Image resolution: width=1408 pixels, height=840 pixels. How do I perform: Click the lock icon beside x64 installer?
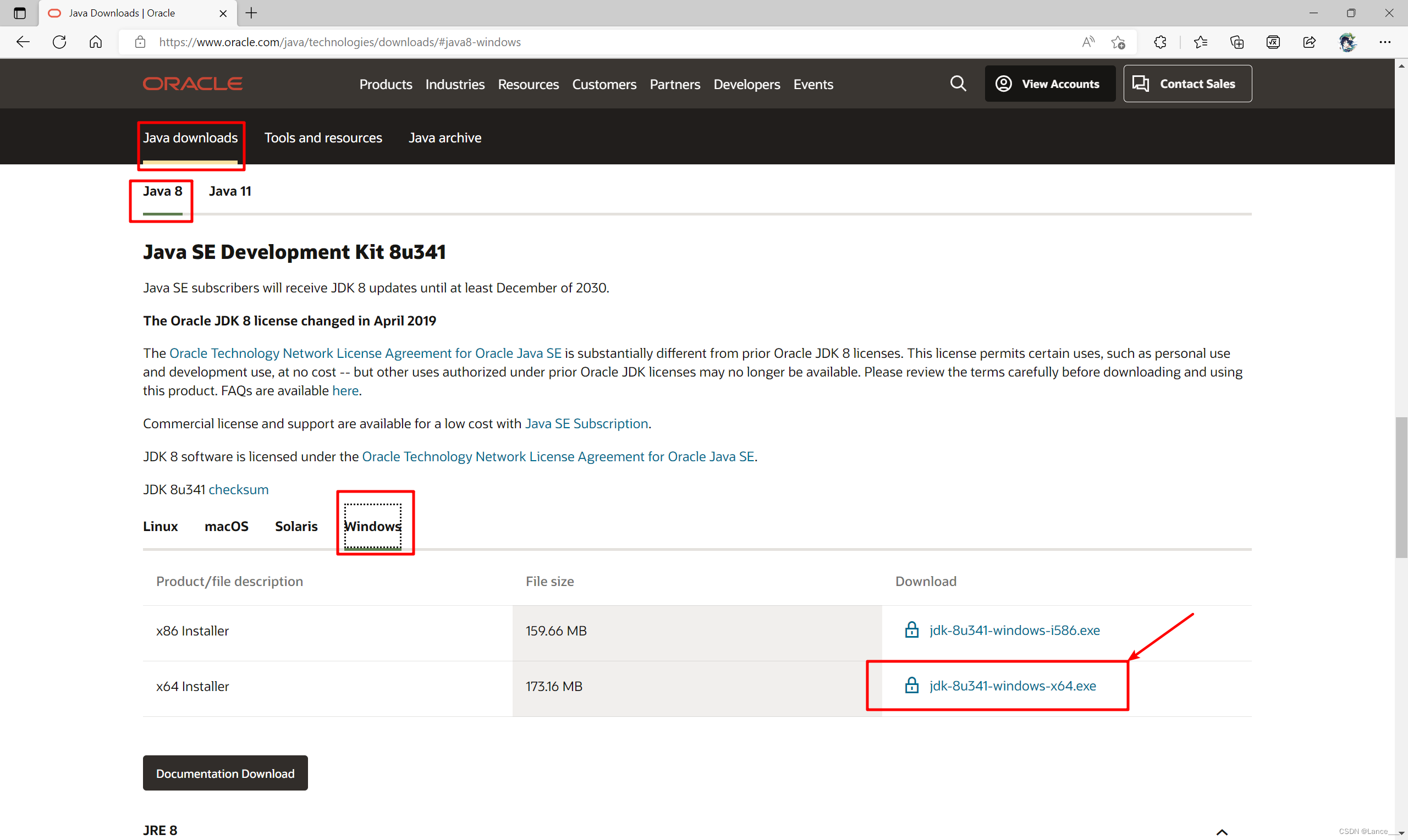(911, 685)
